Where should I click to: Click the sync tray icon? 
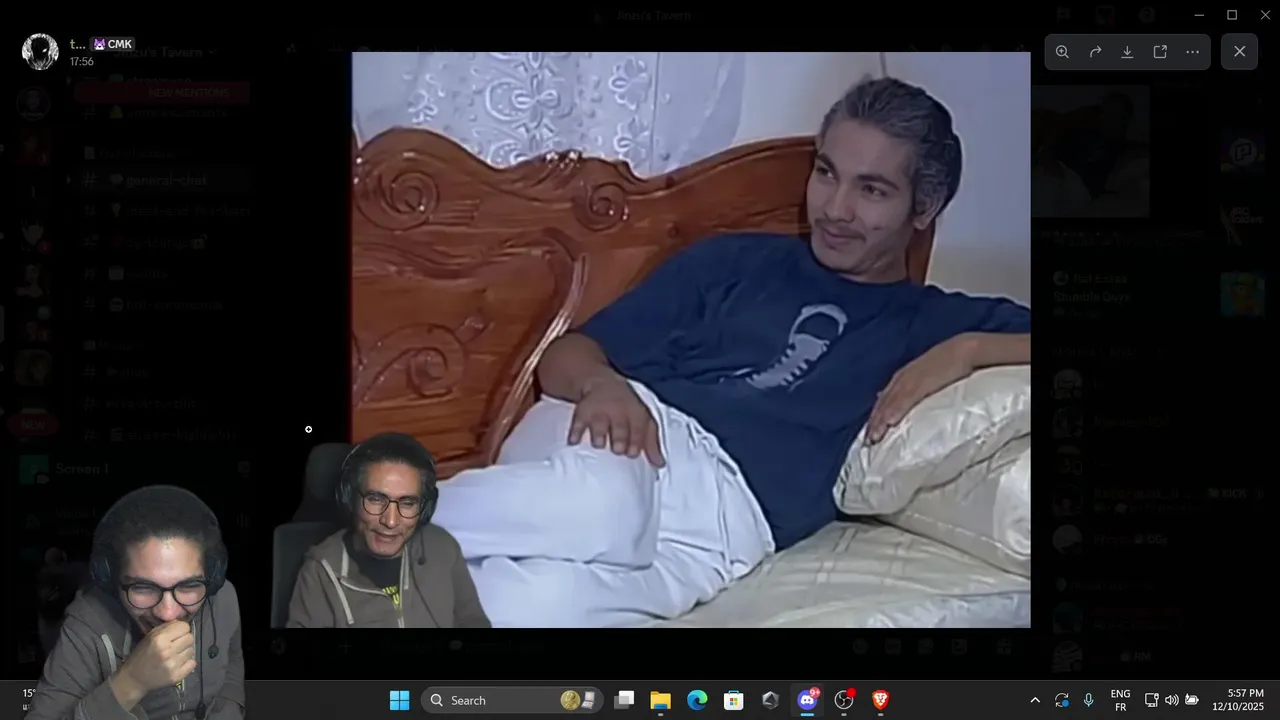(x=1062, y=700)
